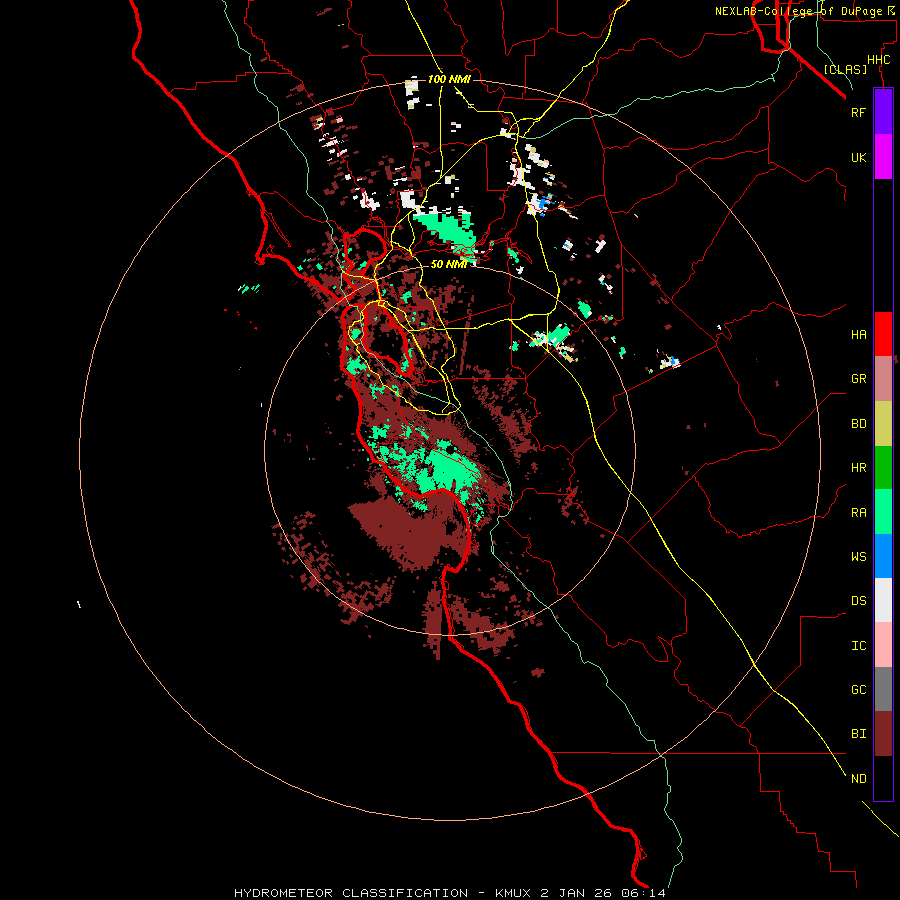Click the DS legend label
This screenshot has width=900, height=900.
(x=858, y=601)
